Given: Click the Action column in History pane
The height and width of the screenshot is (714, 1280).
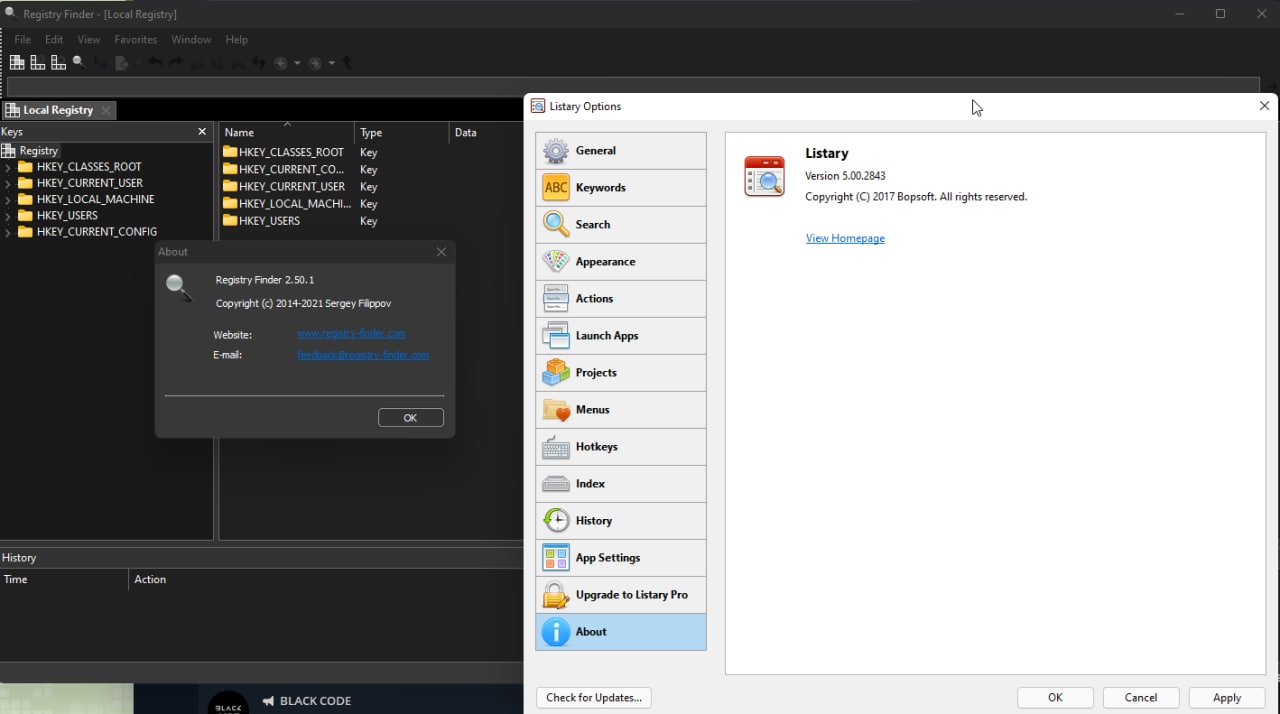Looking at the screenshot, I should coord(326,579).
